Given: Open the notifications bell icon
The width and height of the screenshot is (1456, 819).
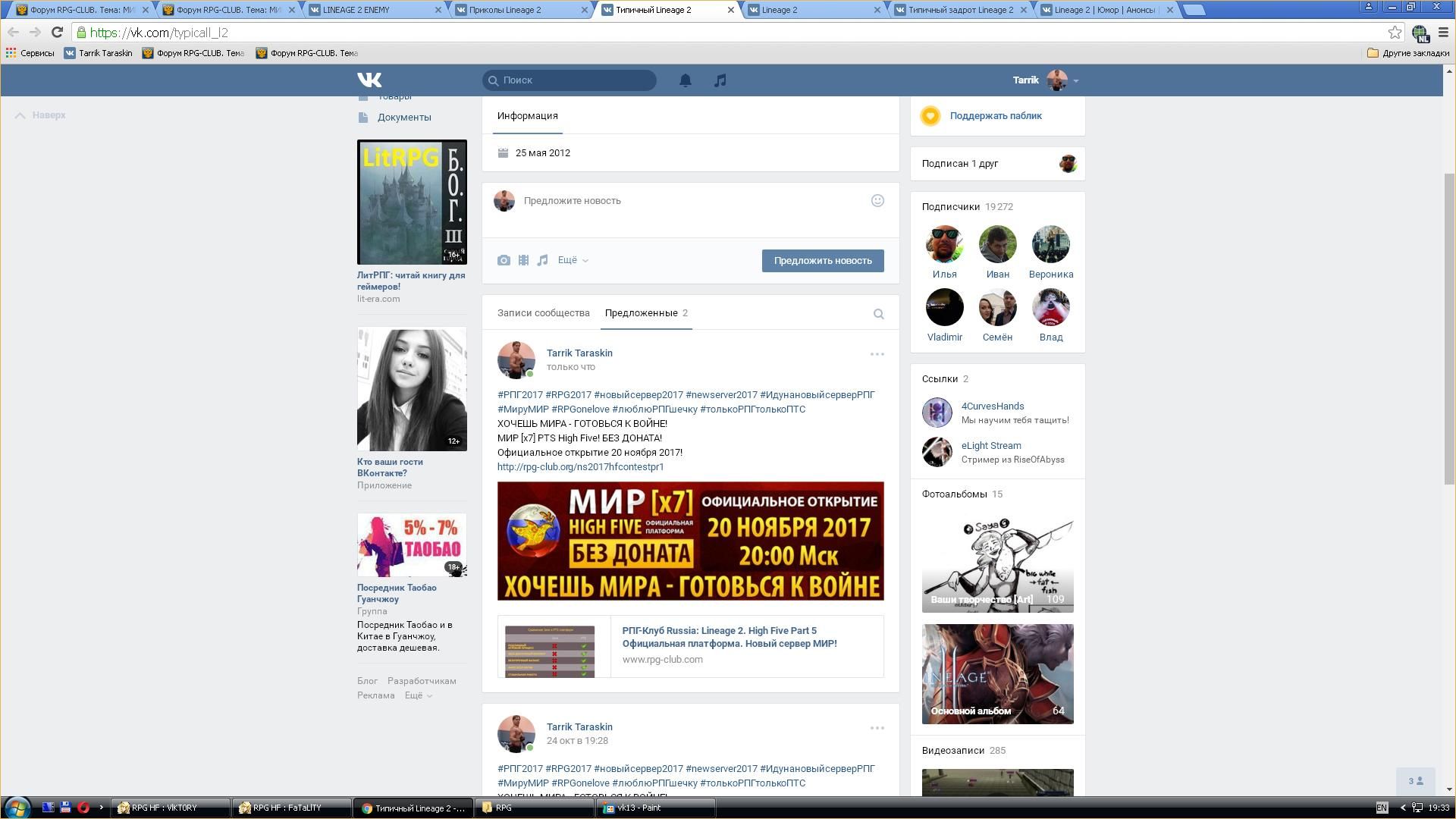Looking at the screenshot, I should pyautogui.click(x=685, y=80).
